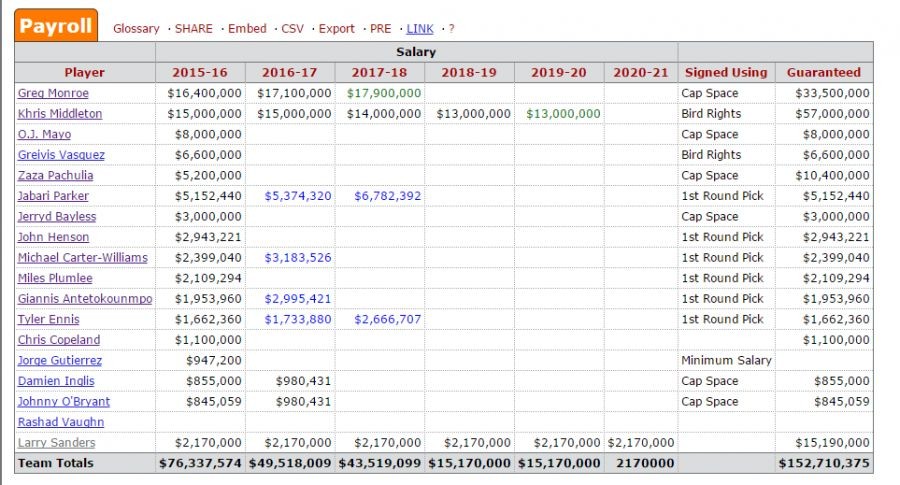This screenshot has height=485, width=900.
Task: Click the SHARE option
Action: coord(194,29)
